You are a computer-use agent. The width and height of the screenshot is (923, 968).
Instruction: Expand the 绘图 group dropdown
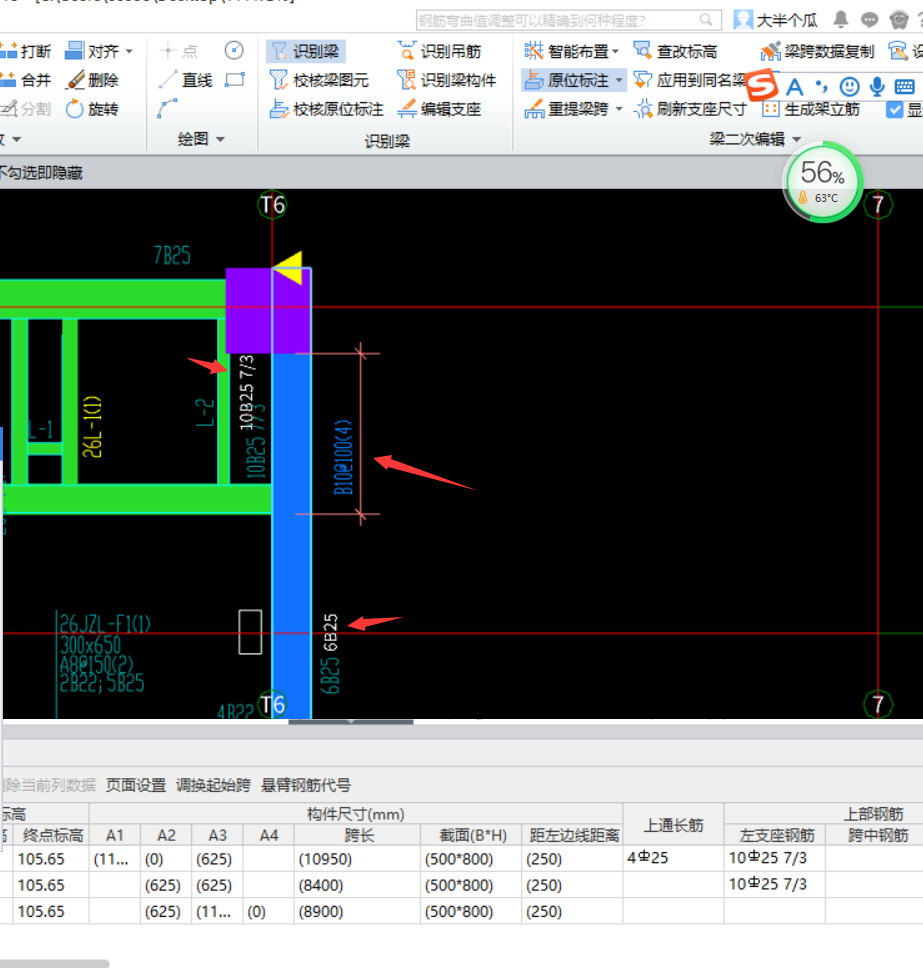pyautogui.click(x=220, y=140)
